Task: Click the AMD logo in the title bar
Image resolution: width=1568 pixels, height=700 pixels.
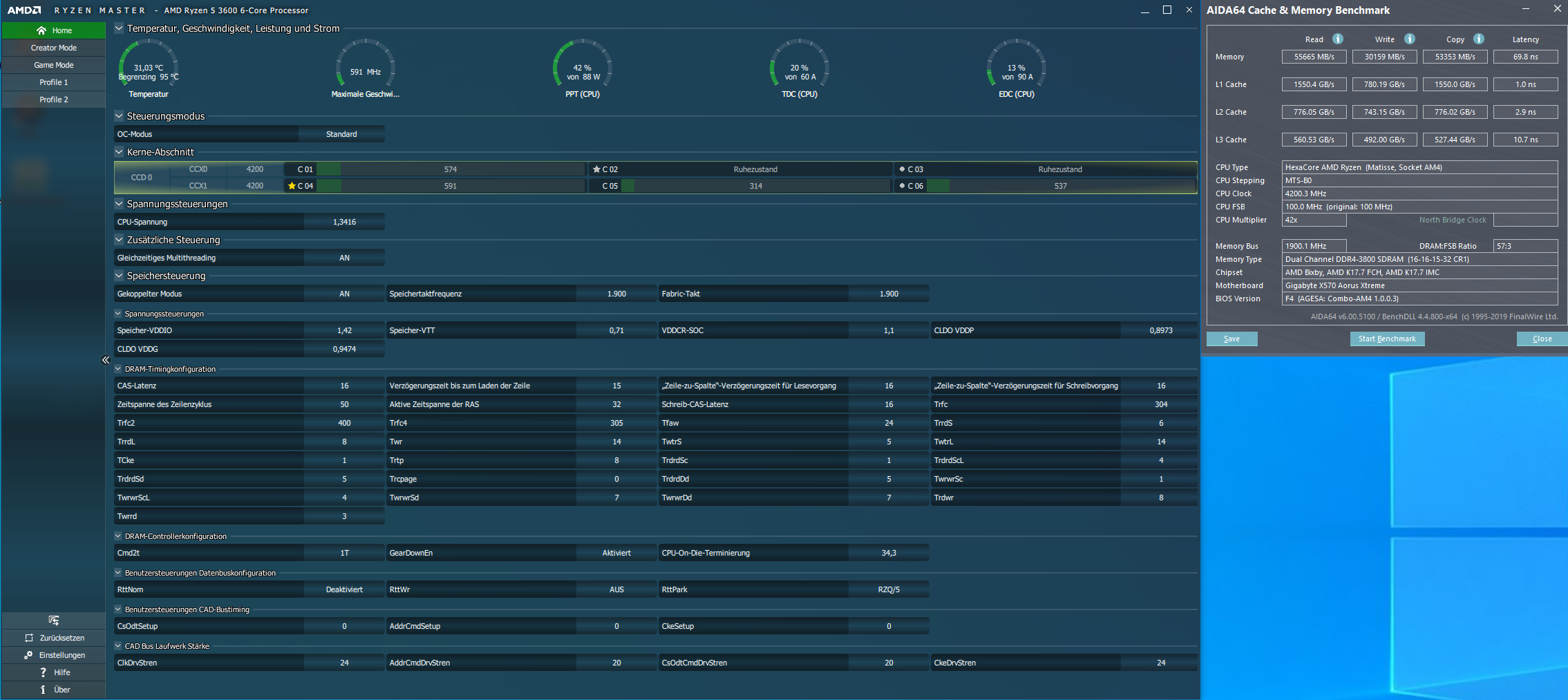Action: [x=24, y=10]
